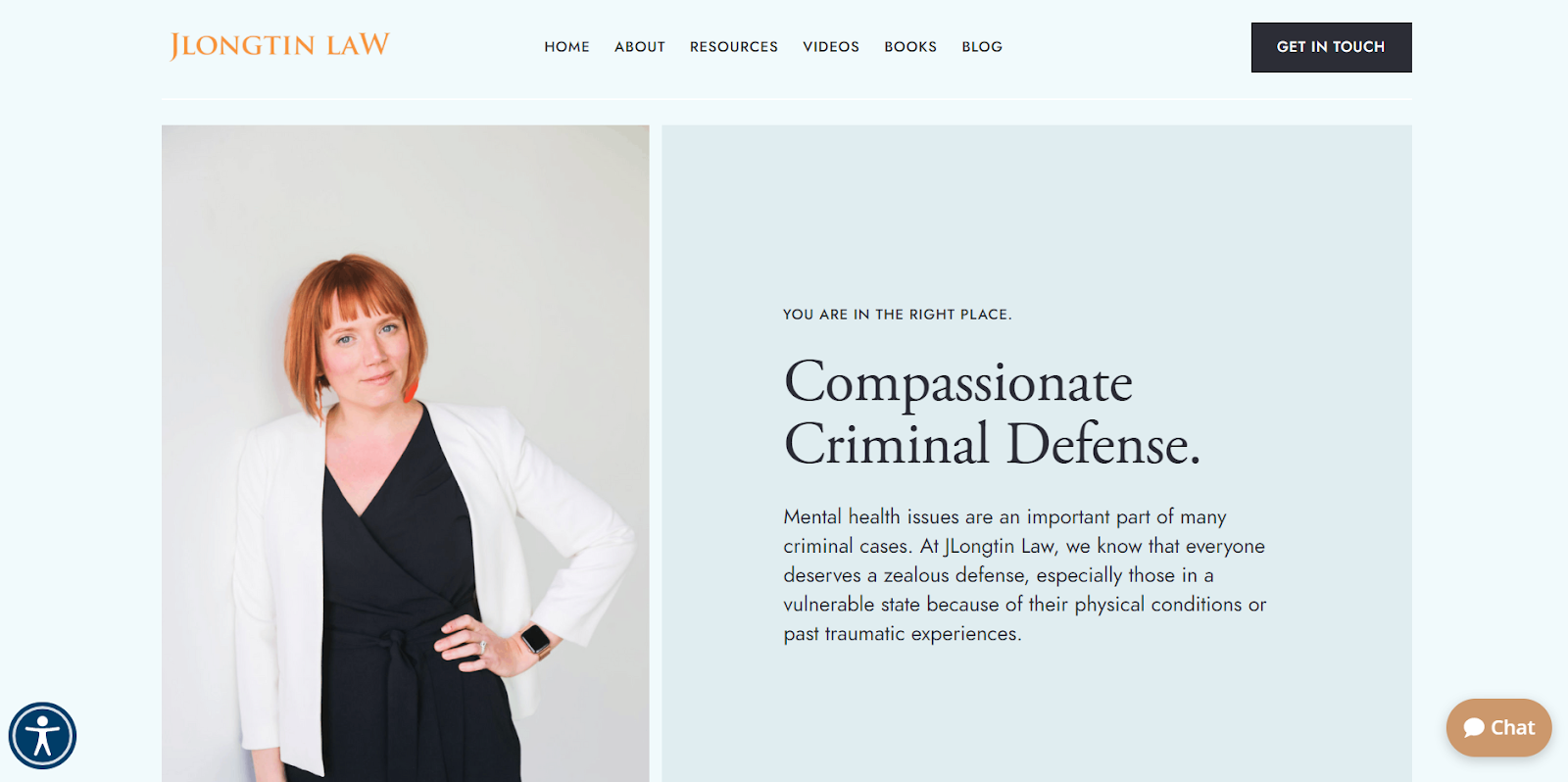The height and width of the screenshot is (782, 1568).
Task: Click the red earring in the portrait
Action: click(411, 388)
